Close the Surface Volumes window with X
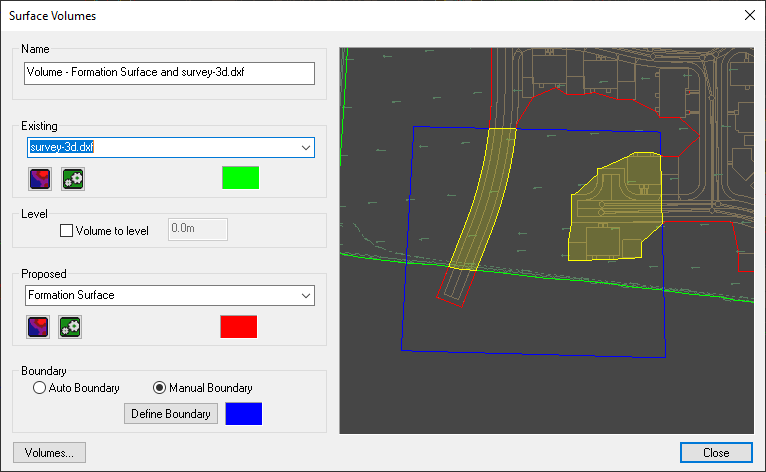This screenshot has width=766, height=472. tap(750, 15)
